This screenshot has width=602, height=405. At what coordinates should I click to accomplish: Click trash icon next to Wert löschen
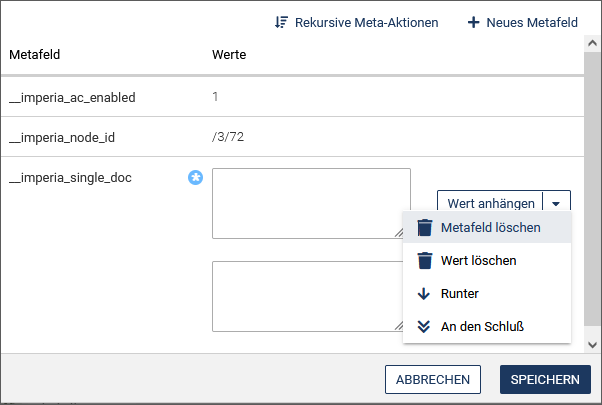425,260
